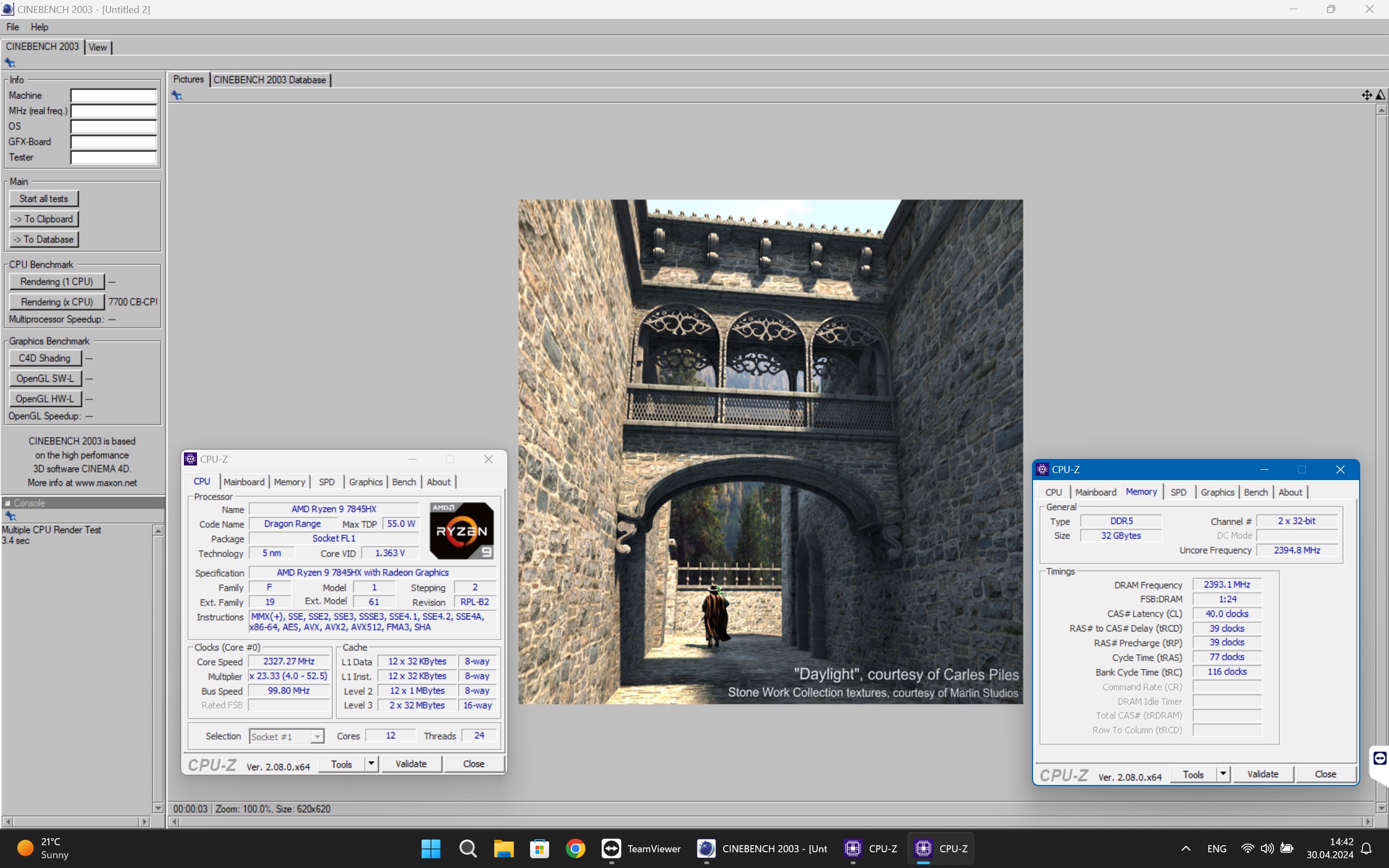Run OpenGL HW-L benchmark
This screenshot has height=868, width=1389.
[x=45, y=399]
